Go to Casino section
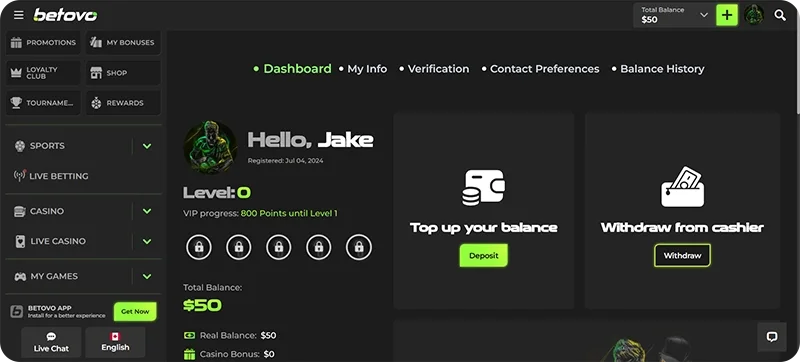The width and height of the screenshot is (800, 362). [x=46, y=211]
